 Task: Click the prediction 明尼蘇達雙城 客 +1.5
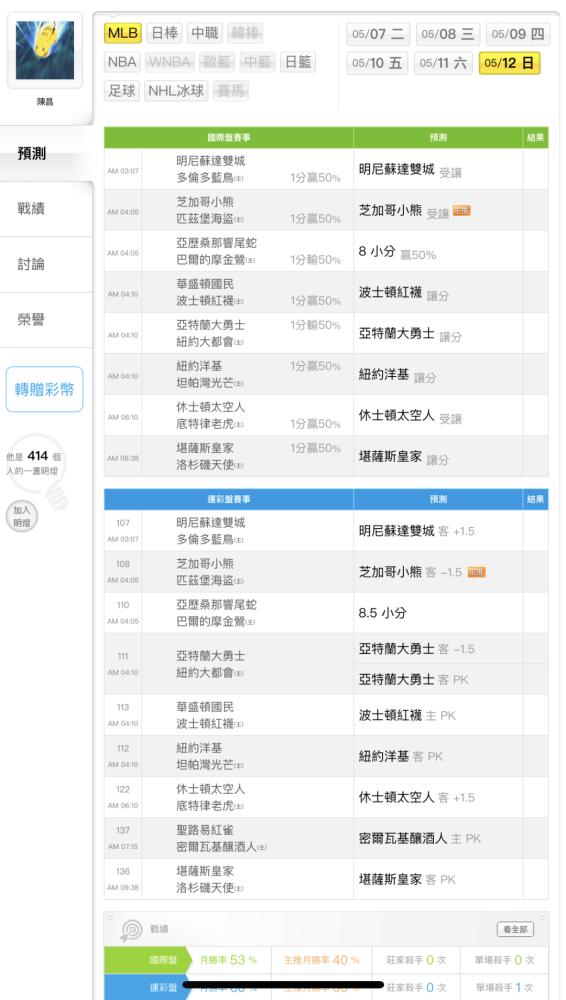(416, 531)
